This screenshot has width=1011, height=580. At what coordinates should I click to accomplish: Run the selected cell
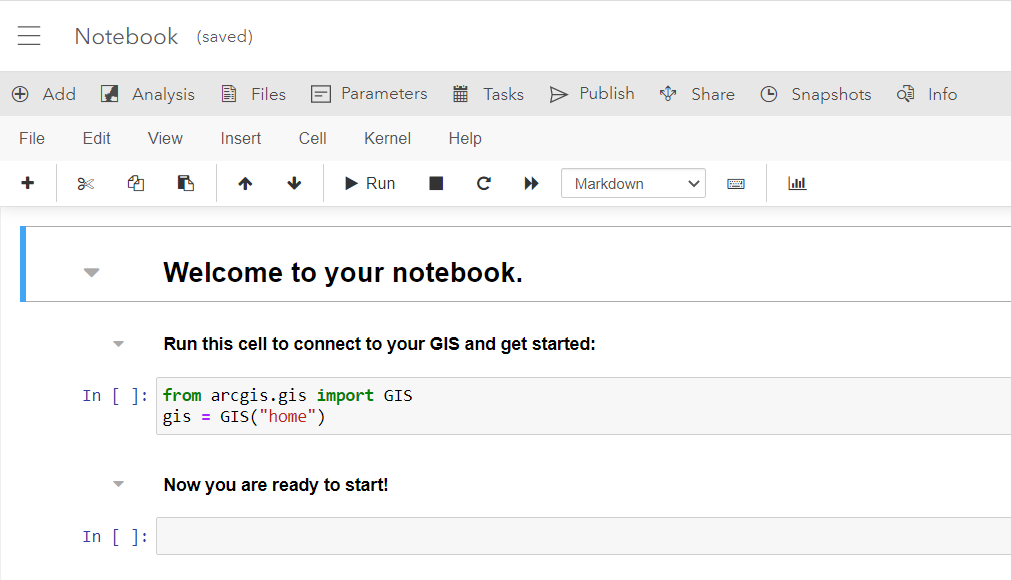[x=368, y=183]
